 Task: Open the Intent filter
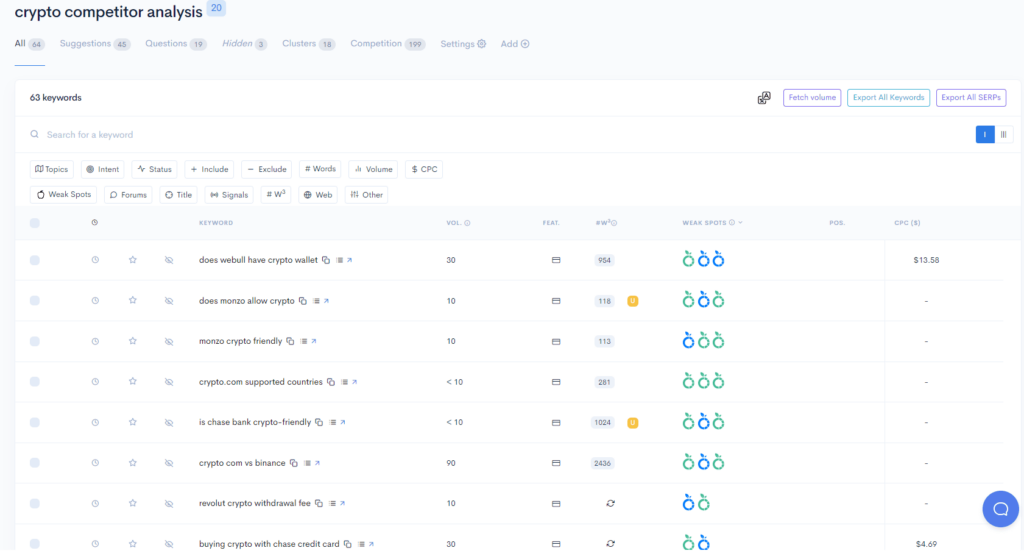[x=103, y=169]
